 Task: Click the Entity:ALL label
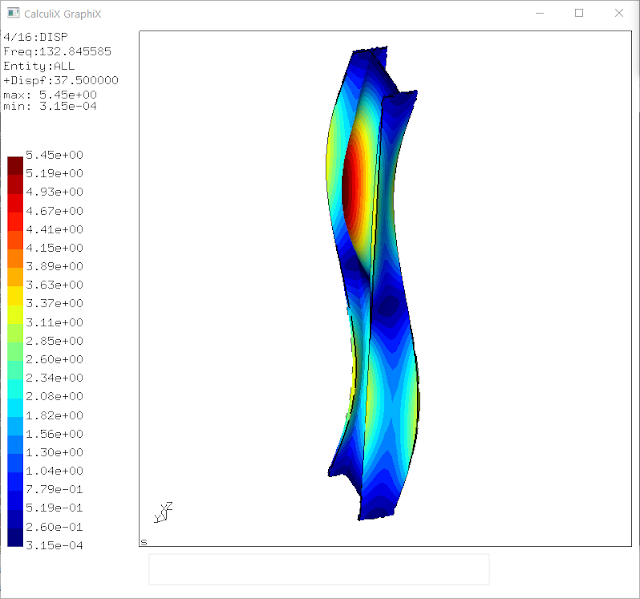39,66
